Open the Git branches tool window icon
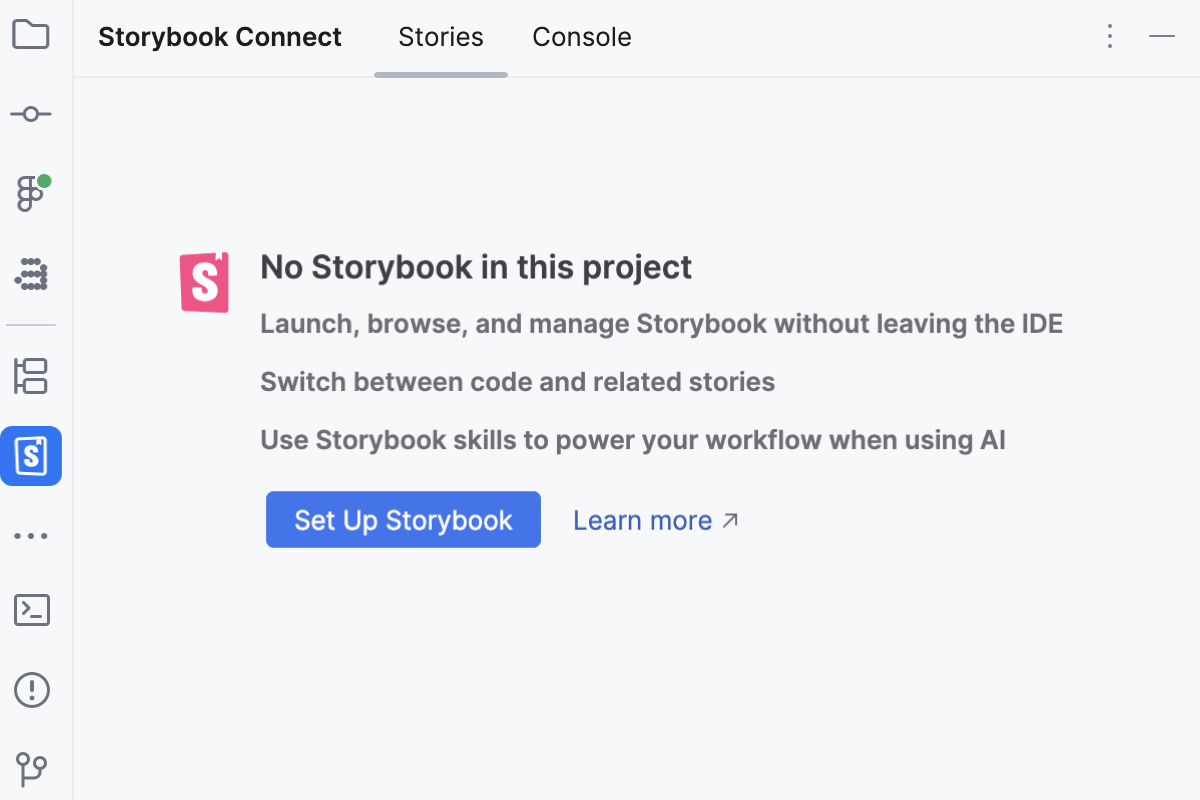 click(31, 768)
